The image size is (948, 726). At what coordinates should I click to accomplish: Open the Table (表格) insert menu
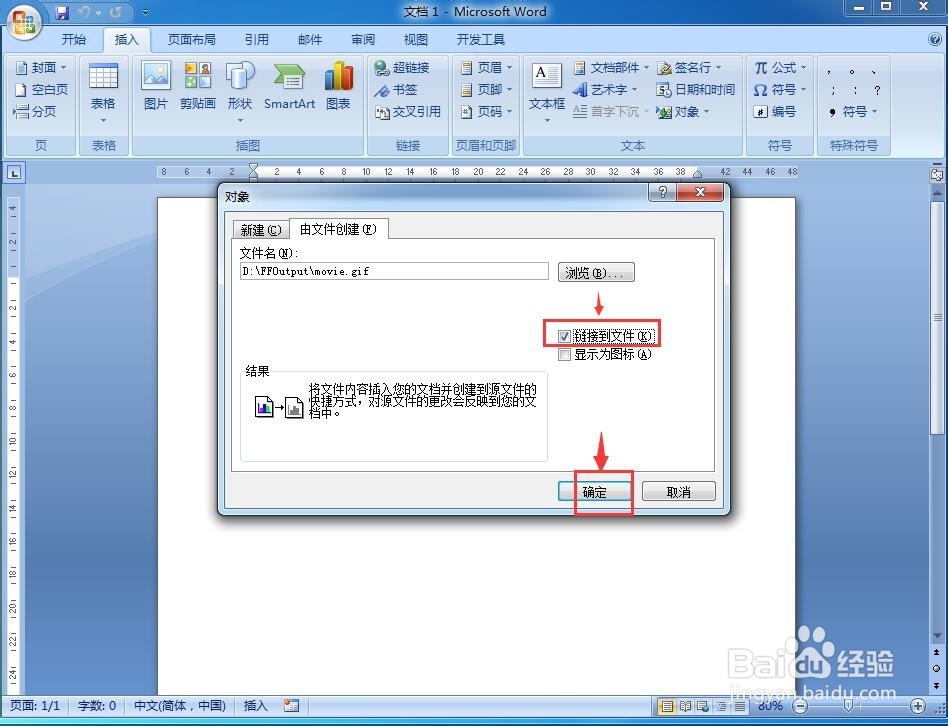click(x=103, y=92)
